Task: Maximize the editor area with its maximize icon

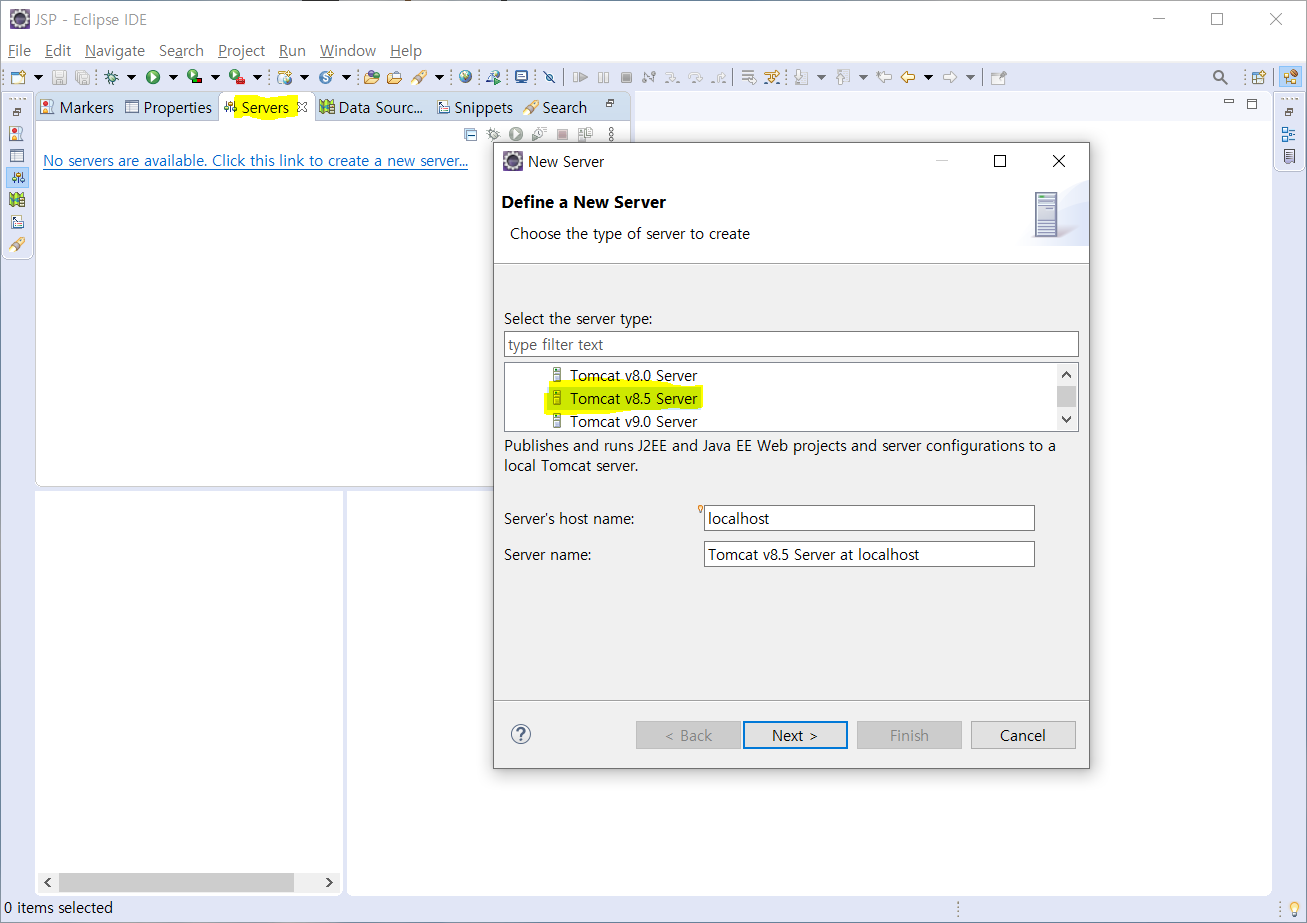Action: (1252, 103)
